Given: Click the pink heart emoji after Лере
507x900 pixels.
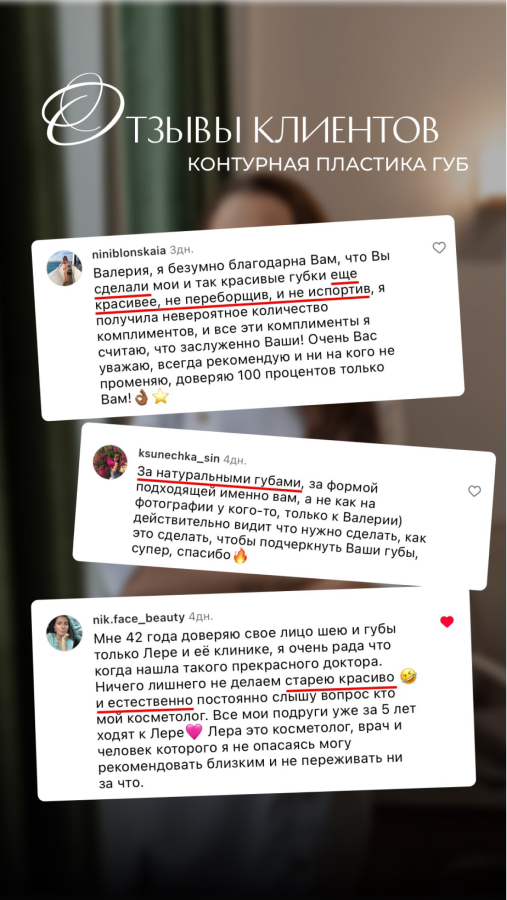Looking at the screenshot, I should point(195,732).
